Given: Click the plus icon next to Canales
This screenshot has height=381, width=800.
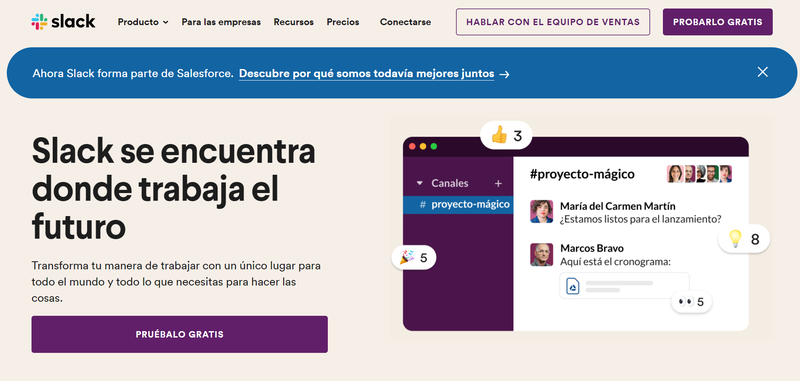Looking at the screenshot, I should [498, 184].
